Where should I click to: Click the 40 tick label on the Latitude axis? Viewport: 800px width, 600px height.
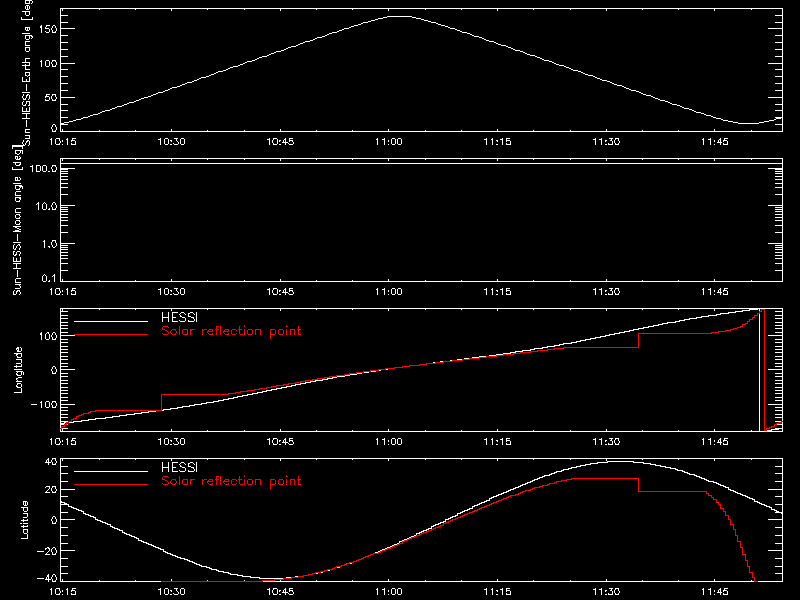tap(52, 462)
